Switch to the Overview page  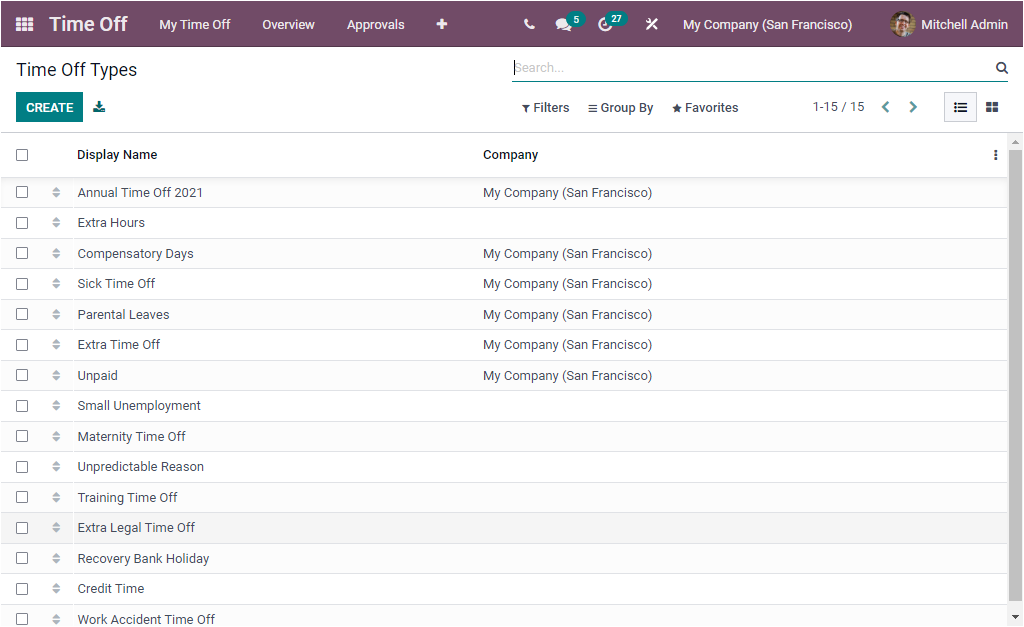click(x=288, y=24)
